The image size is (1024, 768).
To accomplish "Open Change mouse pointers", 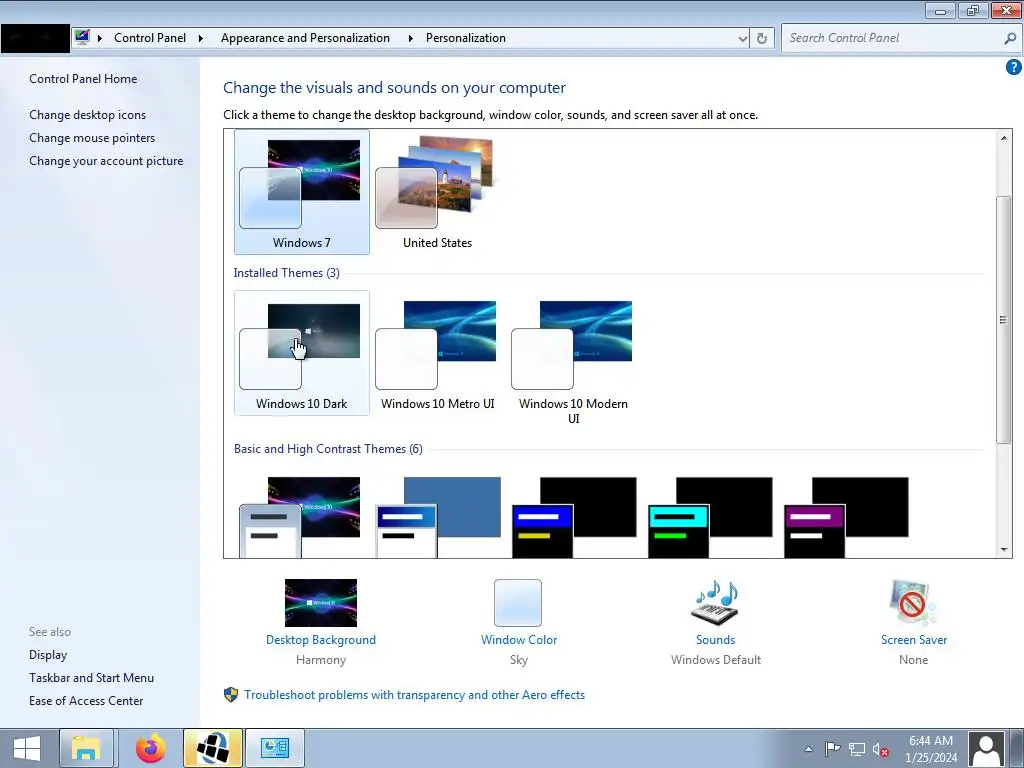I will coord(92,138).
